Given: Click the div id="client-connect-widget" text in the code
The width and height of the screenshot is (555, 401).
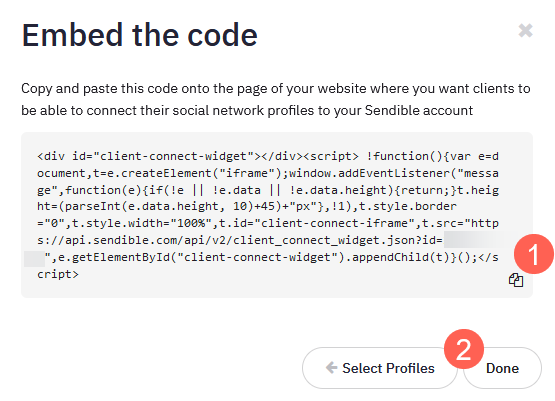Looking at the screenshot, I should (145, 156).
